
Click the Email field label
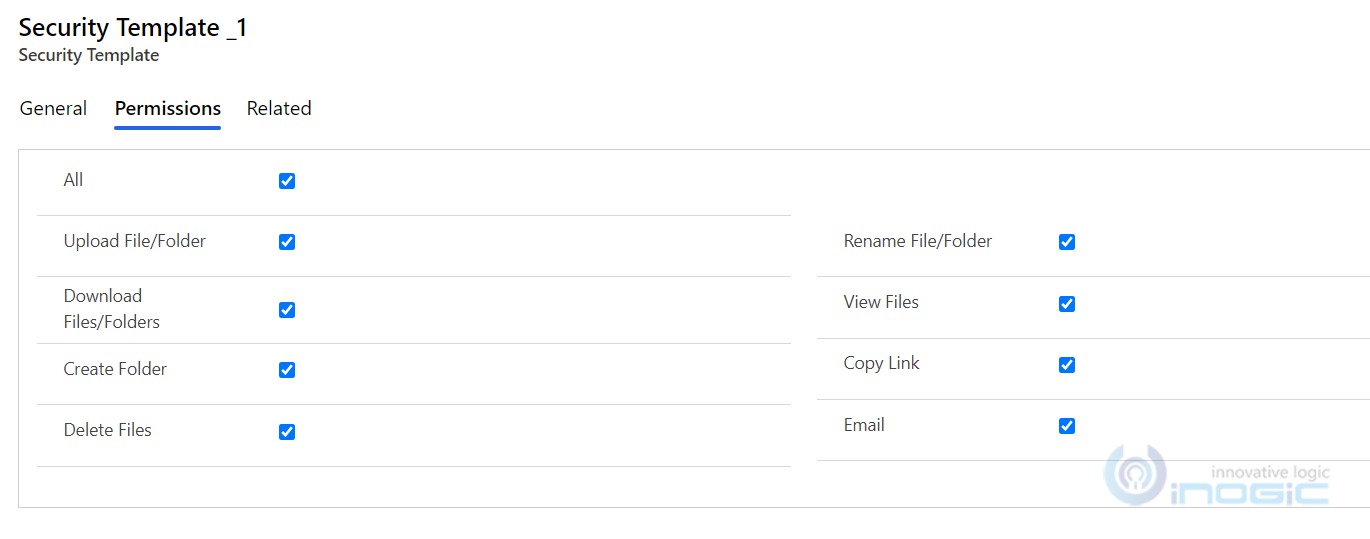pyautogui.click(x=864, y=425)
